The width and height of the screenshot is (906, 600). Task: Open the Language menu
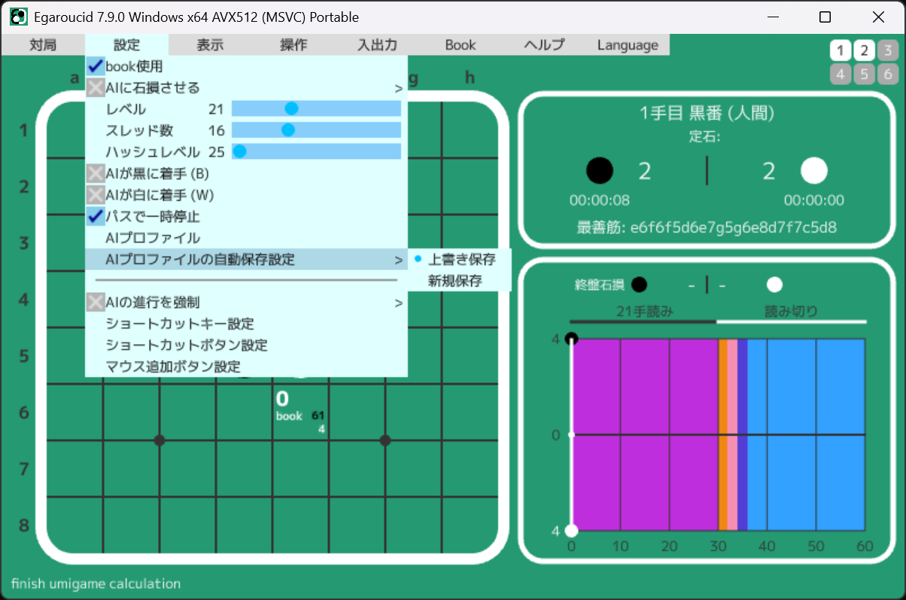click(628, 45)
